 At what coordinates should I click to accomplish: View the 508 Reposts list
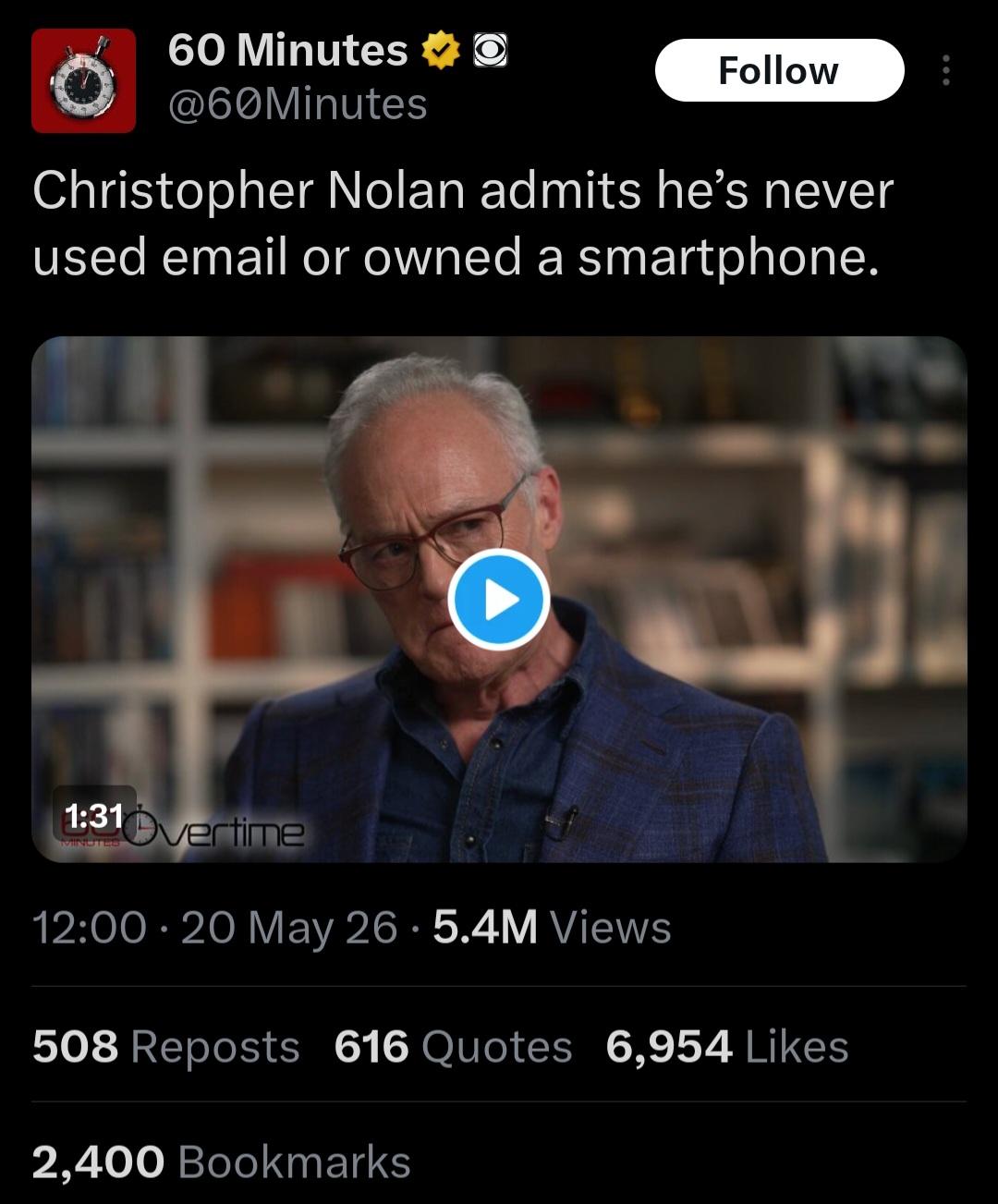coord(166,1047)
